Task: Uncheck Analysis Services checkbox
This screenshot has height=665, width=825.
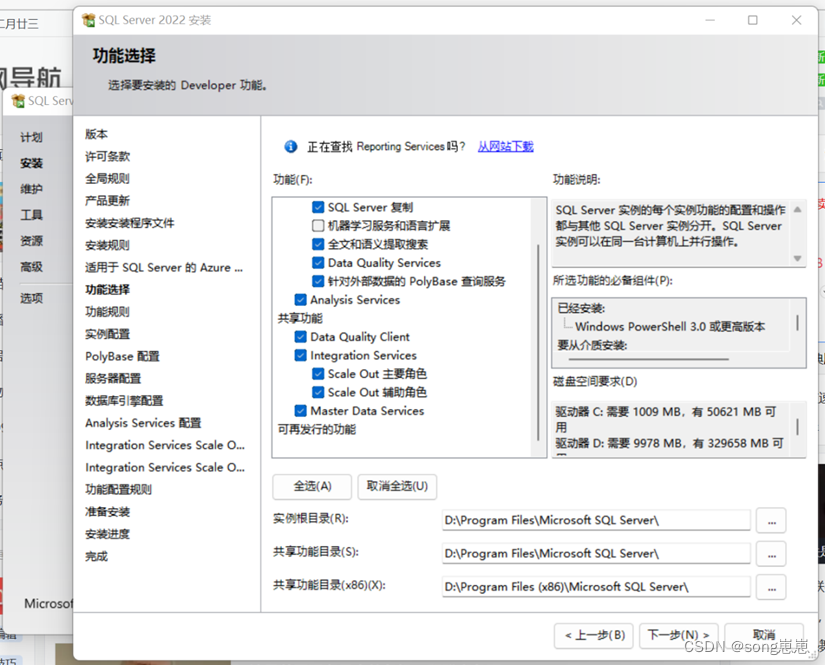Action: tap(300, 300)
